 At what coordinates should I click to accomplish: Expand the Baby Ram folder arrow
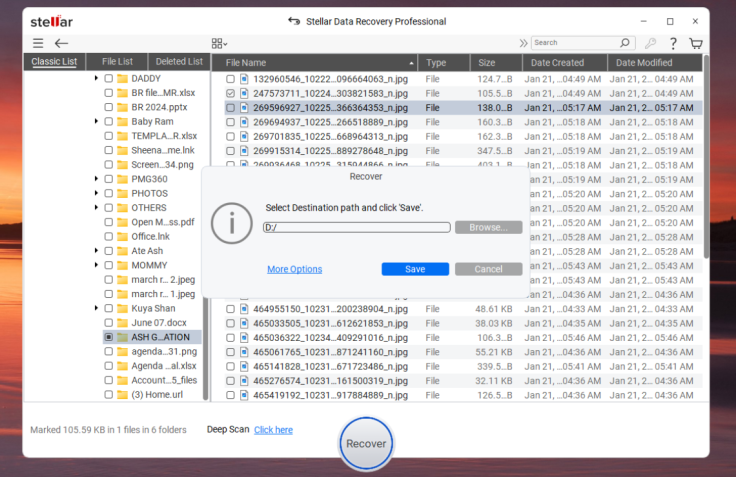96,121
